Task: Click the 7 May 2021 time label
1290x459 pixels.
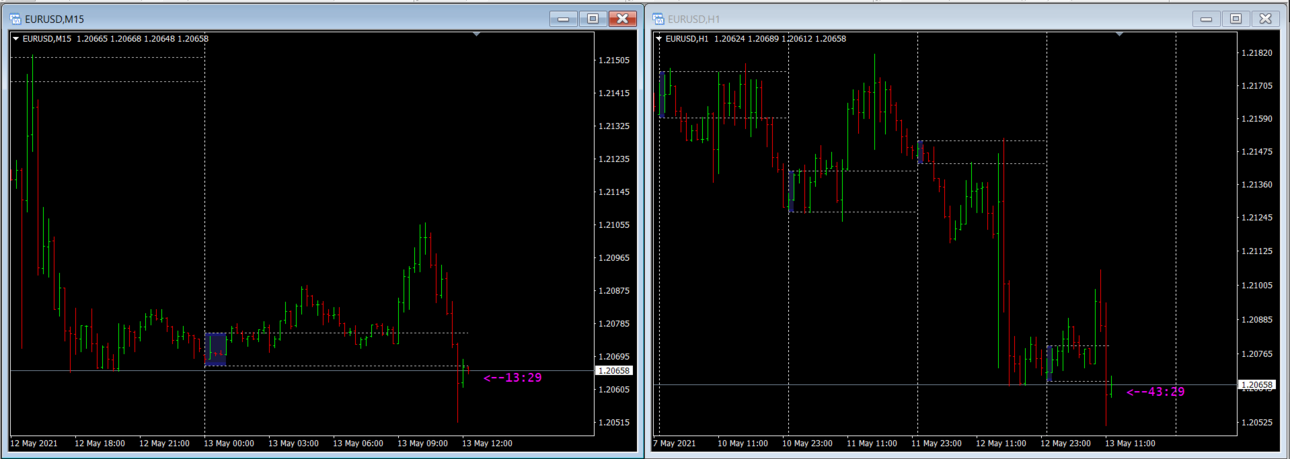Action: tap(675, 443)
